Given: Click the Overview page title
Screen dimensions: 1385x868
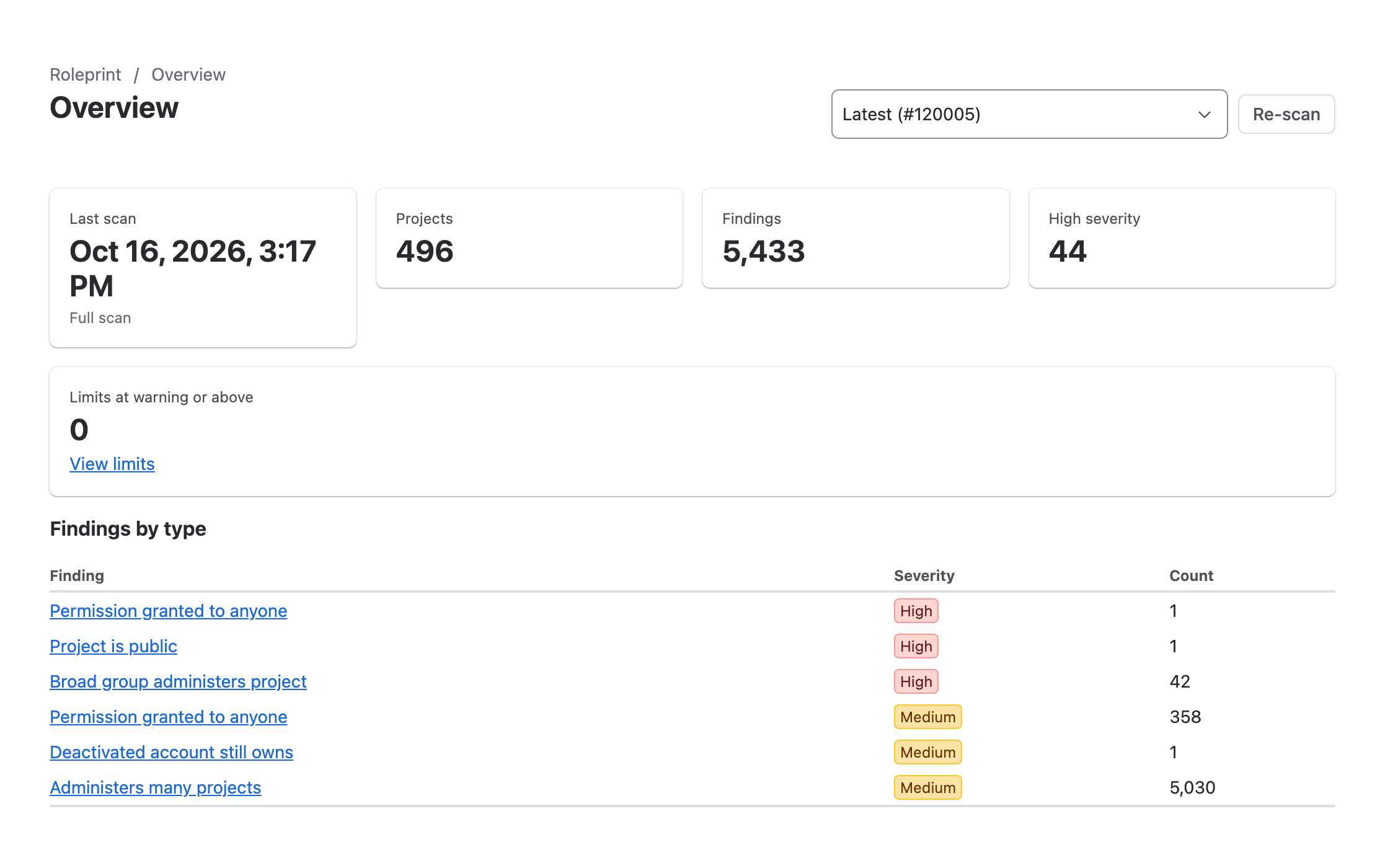Looking at the screenshot, I should pos(114,107).
